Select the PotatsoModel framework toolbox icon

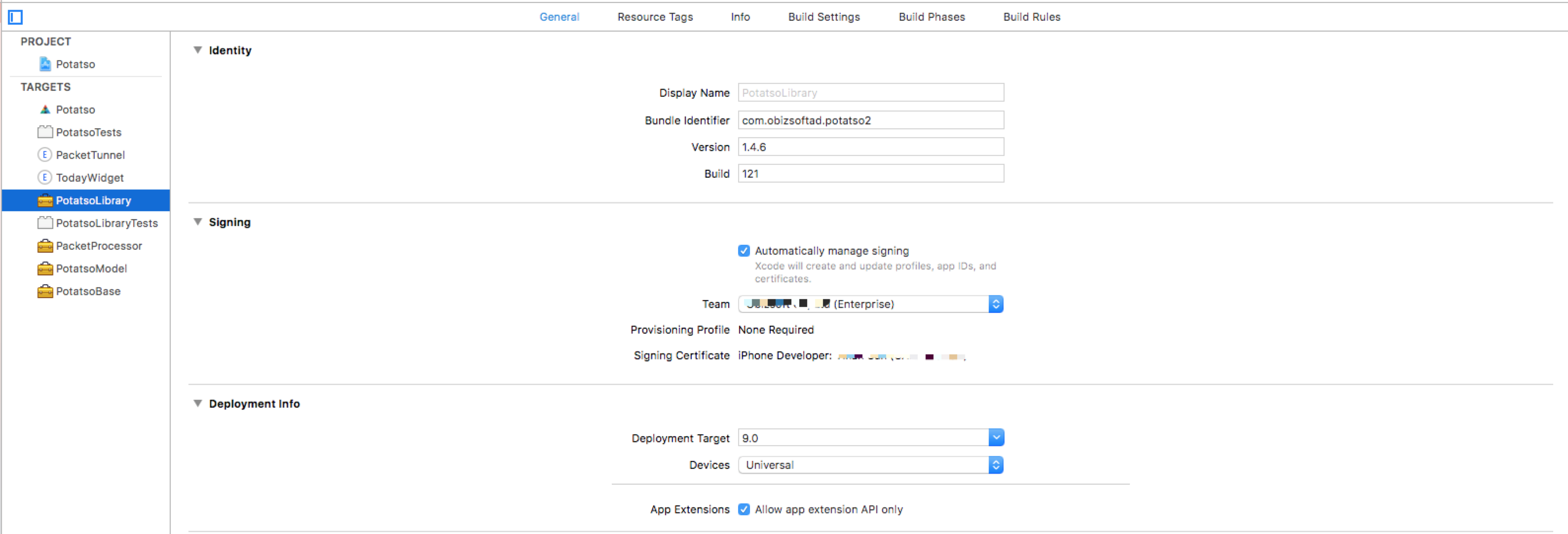[x=45, y=268]
